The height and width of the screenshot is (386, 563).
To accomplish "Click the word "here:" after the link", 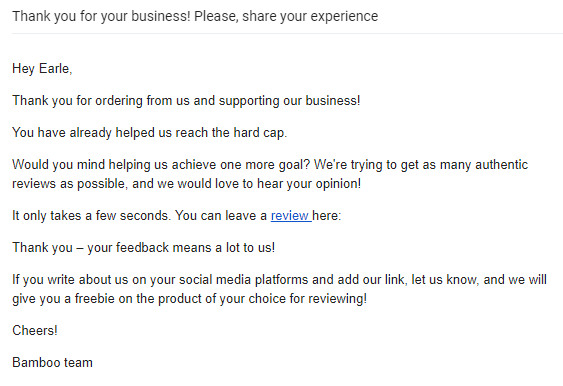I will 326,215.
